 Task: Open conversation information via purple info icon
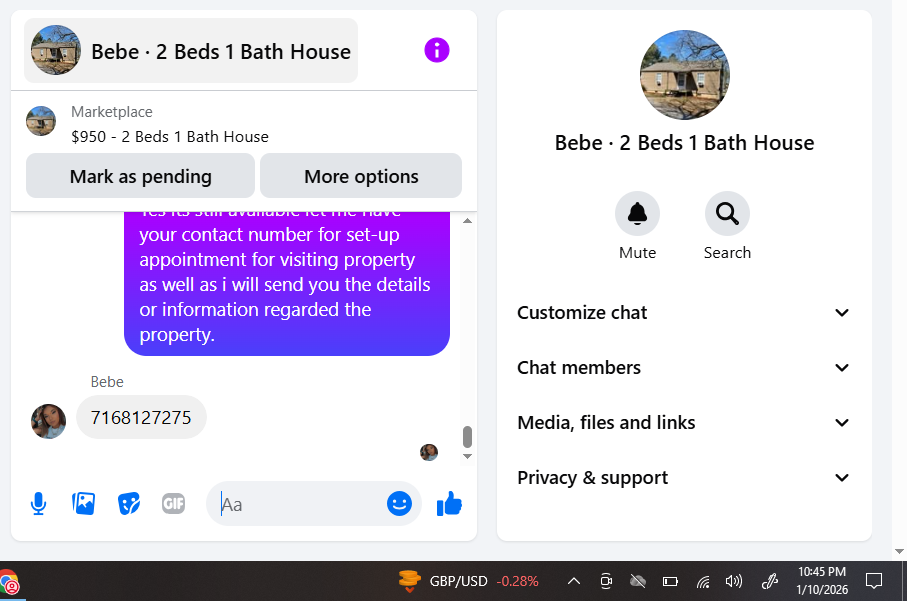(437, 50)
